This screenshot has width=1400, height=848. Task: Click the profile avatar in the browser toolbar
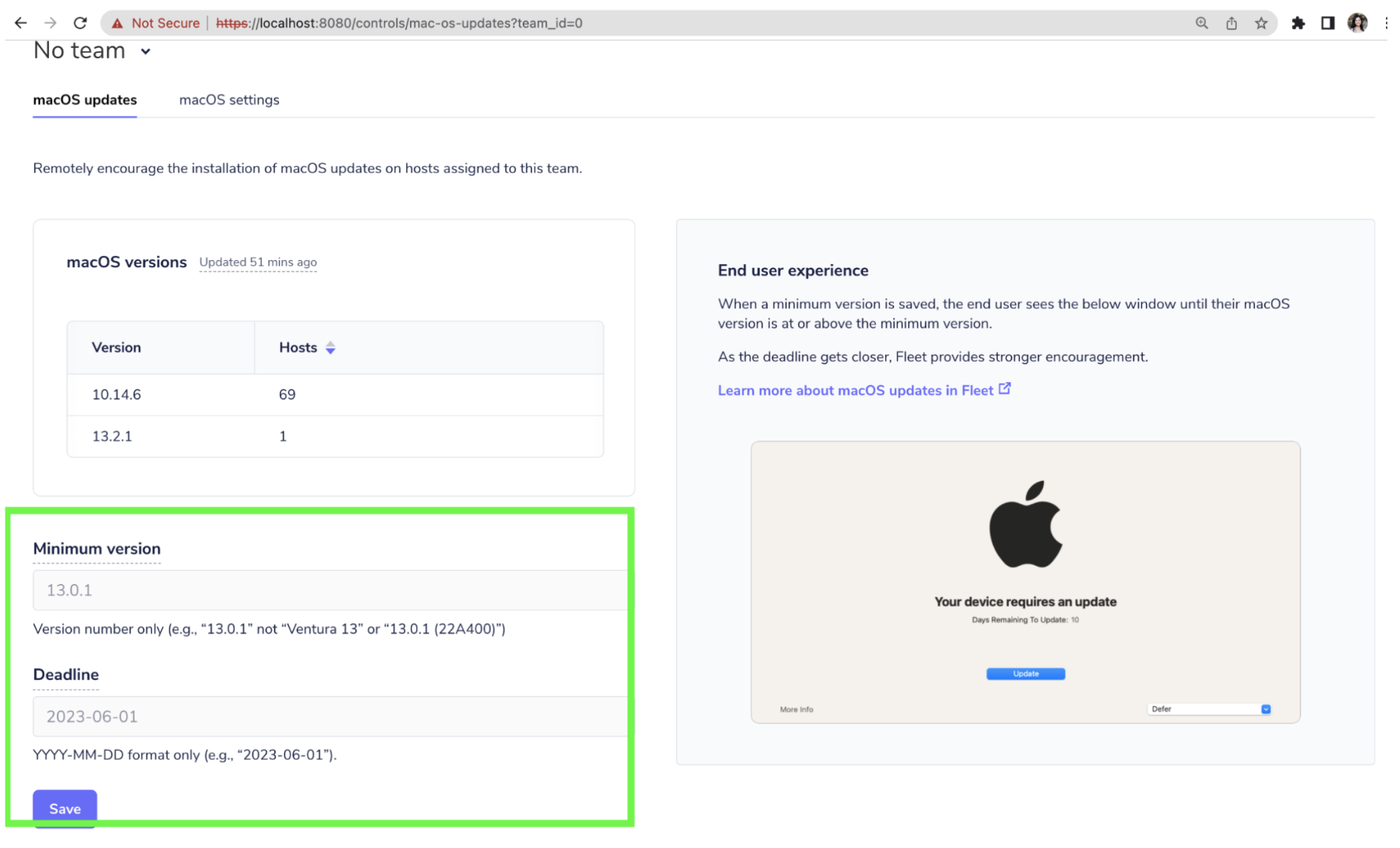coord(1357,22)
